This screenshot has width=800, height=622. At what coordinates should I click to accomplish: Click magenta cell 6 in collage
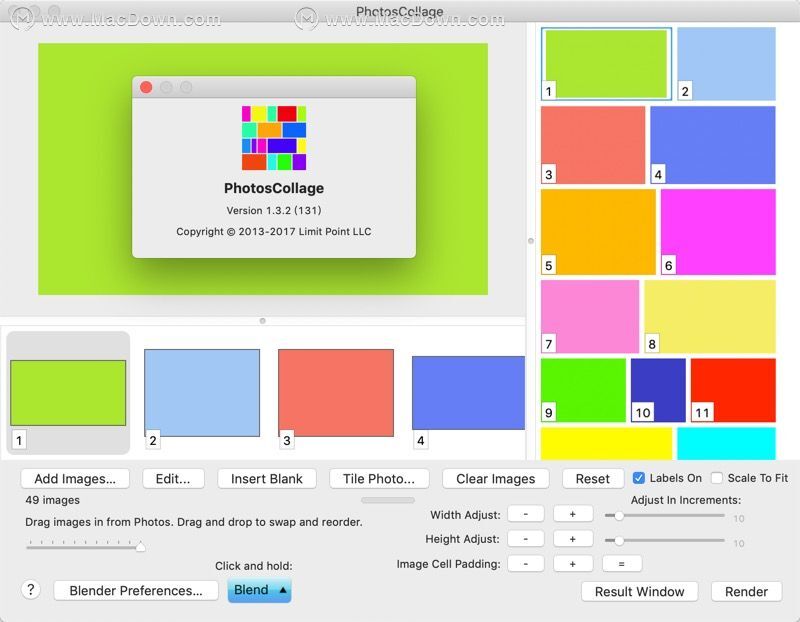click(718, 232)
